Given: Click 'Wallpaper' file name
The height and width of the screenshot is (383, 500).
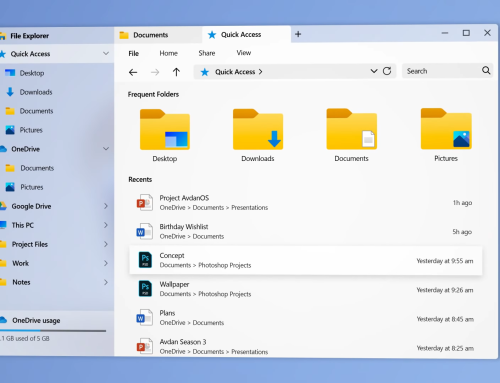Looking at the screenshot, I should [x=174, y=284].
